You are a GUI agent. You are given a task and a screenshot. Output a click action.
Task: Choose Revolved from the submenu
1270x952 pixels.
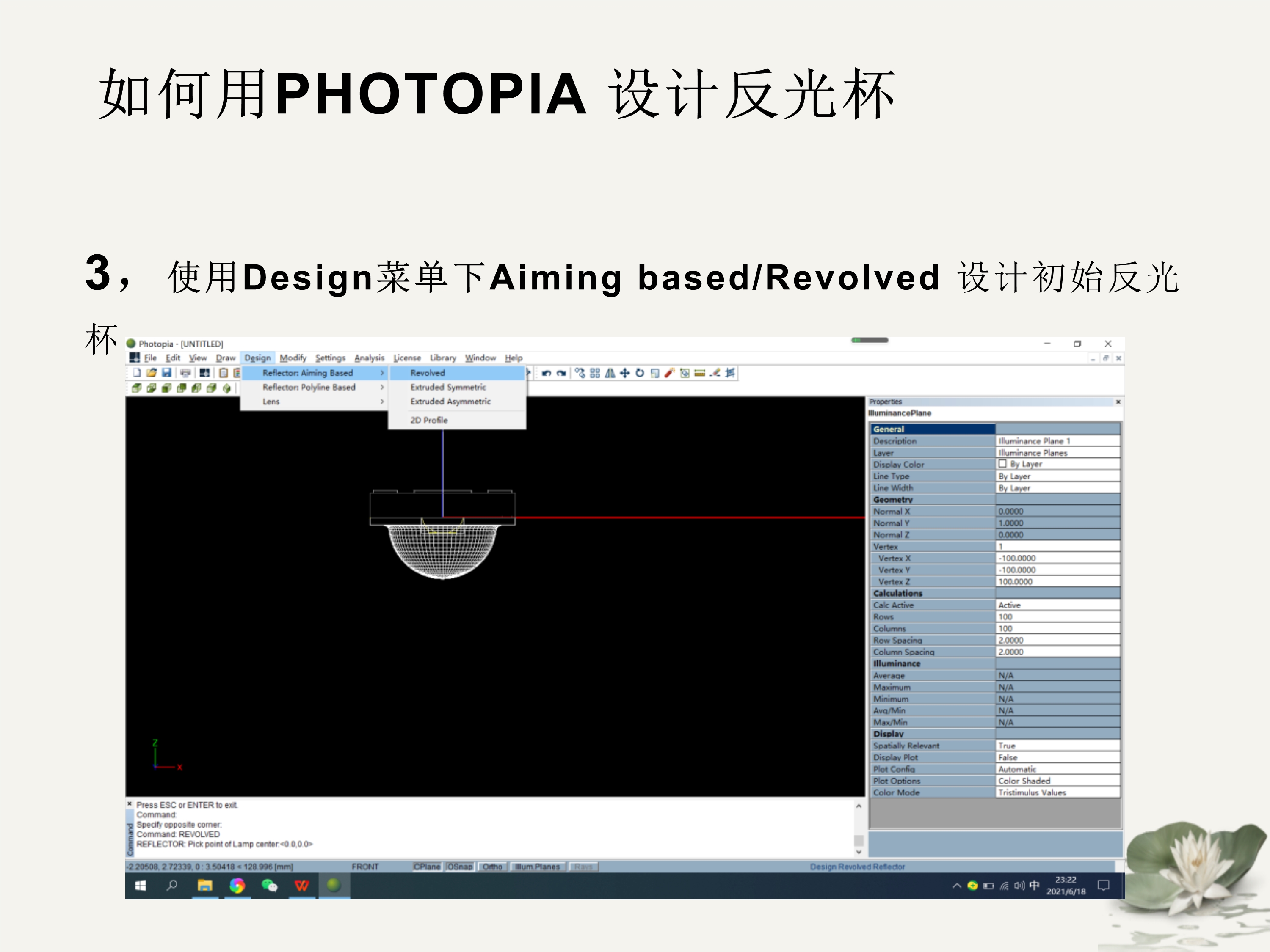(428, 373)
